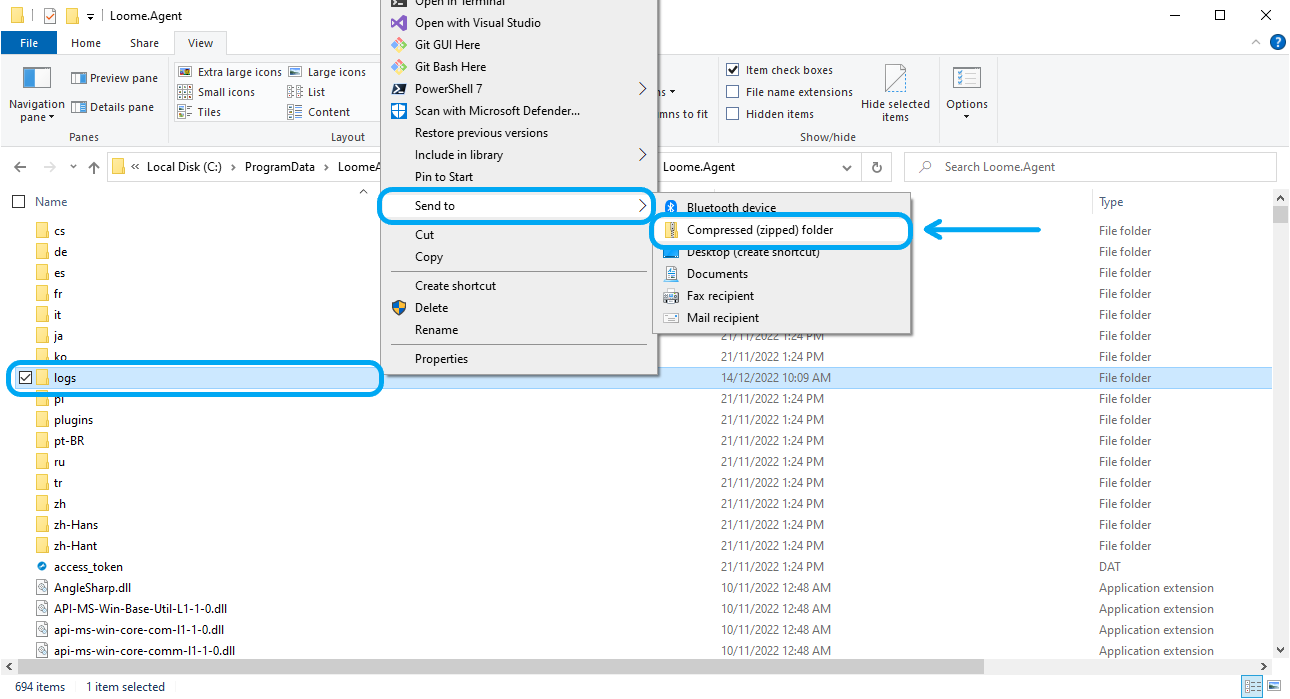Click the Mail recipient icon
The height and width of the screenshot is (699, 1290).
pyautogui.click(x=671, y=317)
